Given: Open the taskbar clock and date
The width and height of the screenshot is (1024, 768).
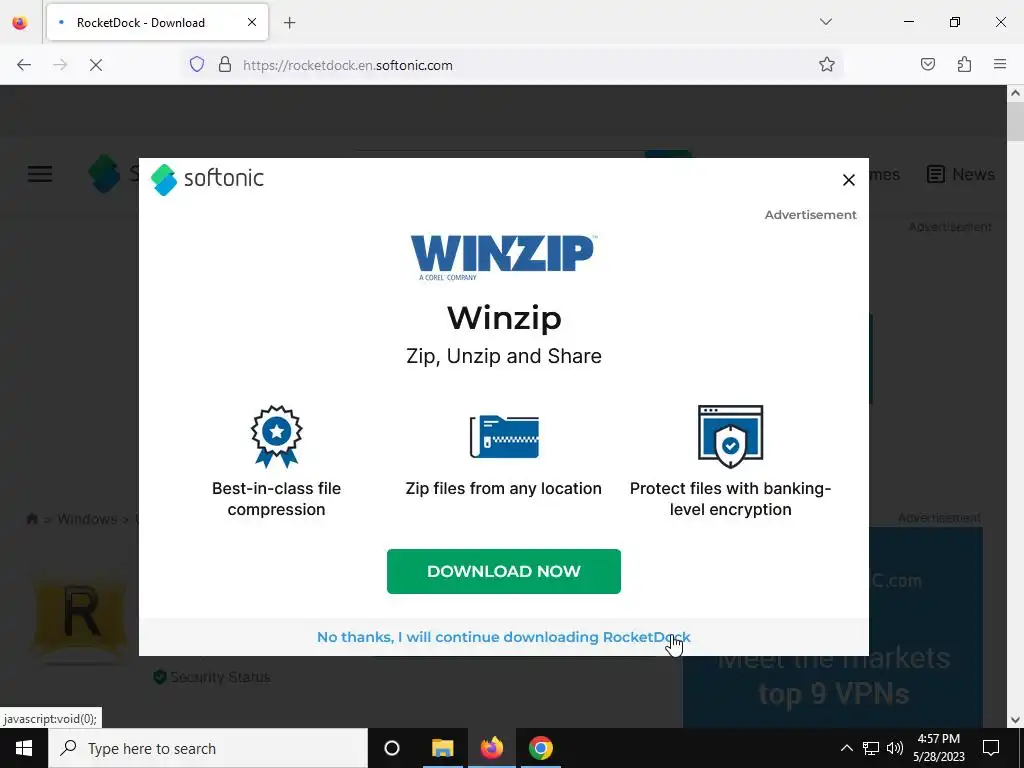Looking at the screenshot, I should coord(938,748).
